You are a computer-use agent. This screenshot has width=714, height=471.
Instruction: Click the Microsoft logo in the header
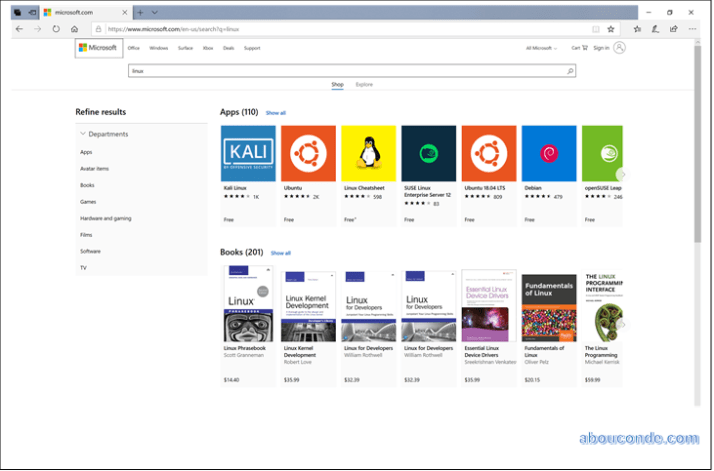tap(98, 48)
